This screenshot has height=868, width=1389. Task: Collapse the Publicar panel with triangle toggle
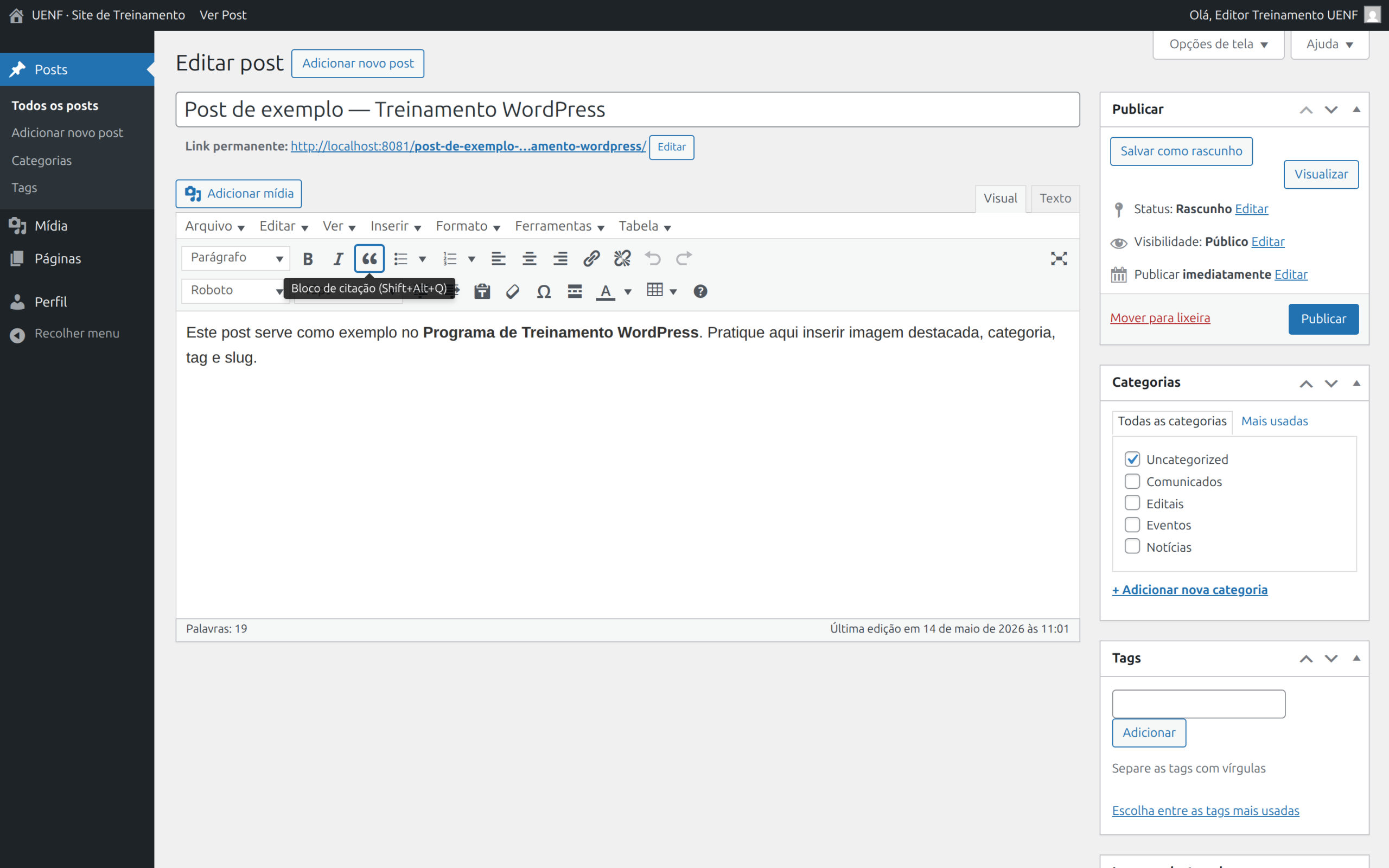pyautogui.click(x=1357, y=109)
